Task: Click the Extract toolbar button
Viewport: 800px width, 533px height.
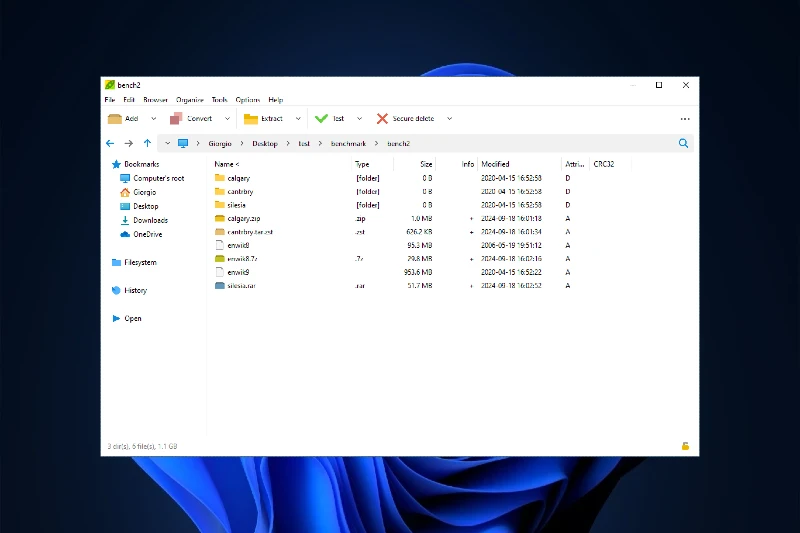Action: click(263, 119)
